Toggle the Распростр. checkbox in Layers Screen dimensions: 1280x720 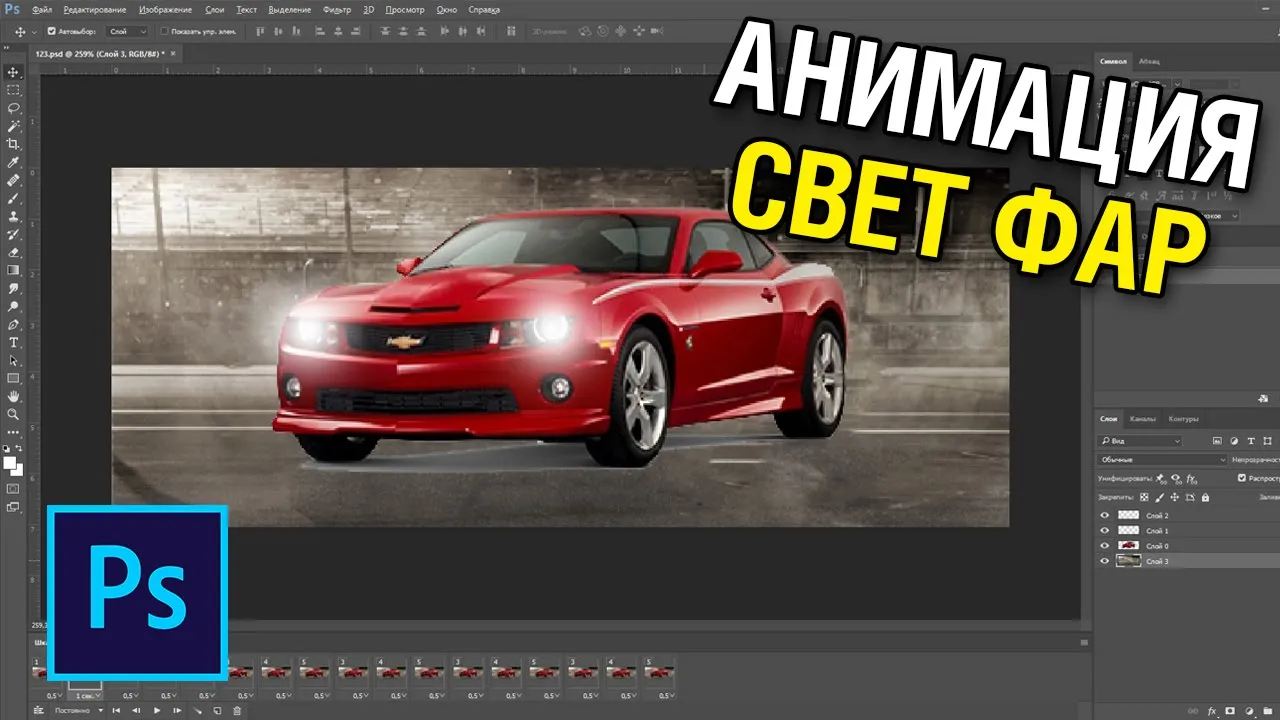point(1241,478)
